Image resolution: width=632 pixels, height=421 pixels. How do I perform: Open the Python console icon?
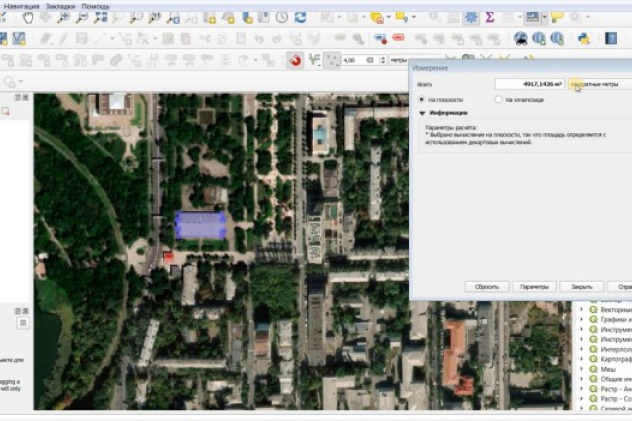584,39
